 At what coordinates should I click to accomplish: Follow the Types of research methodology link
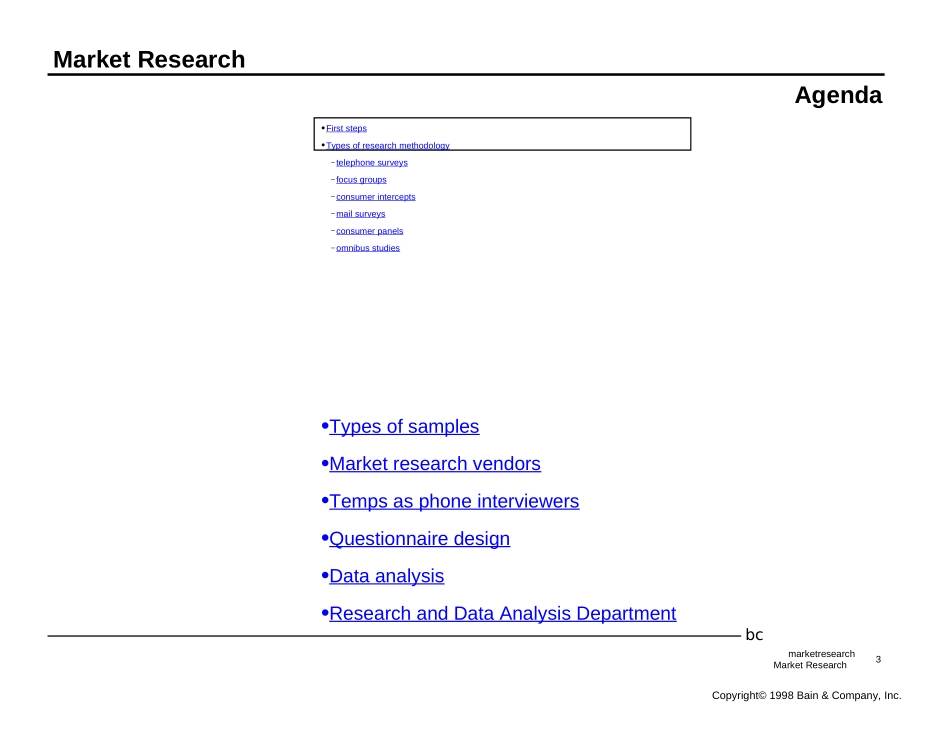[388, 145]
